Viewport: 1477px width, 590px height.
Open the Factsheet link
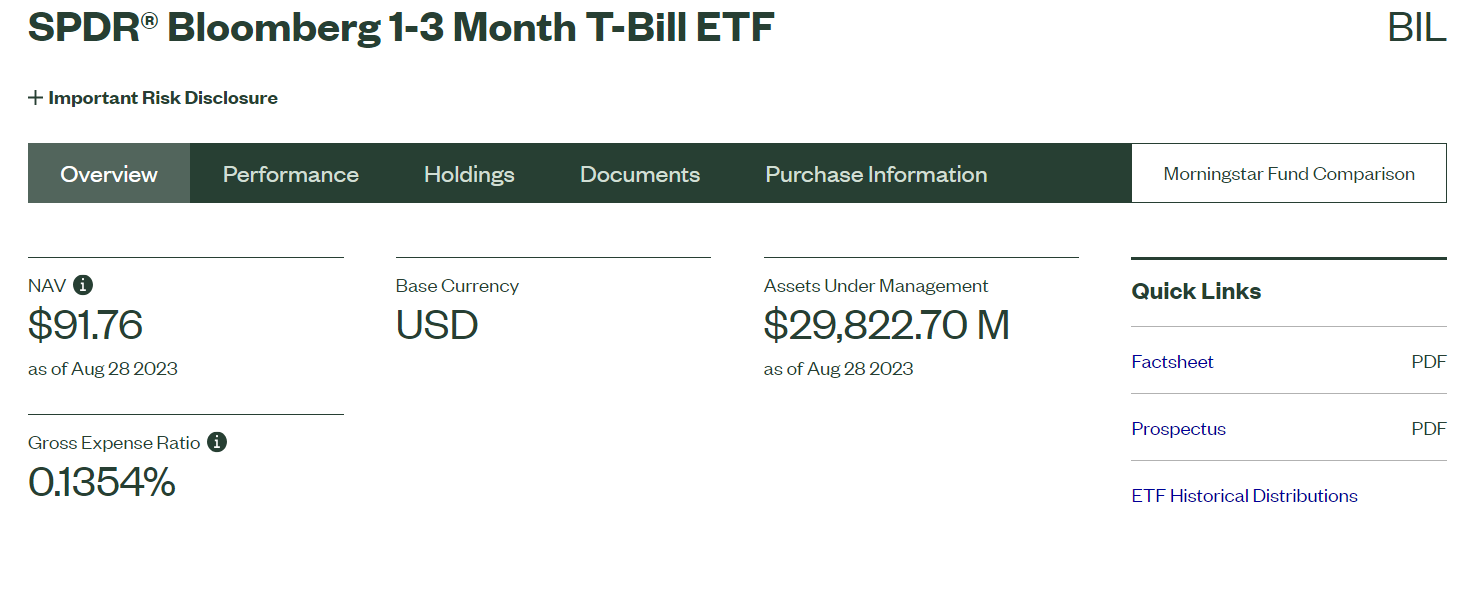coord(1172,362)
